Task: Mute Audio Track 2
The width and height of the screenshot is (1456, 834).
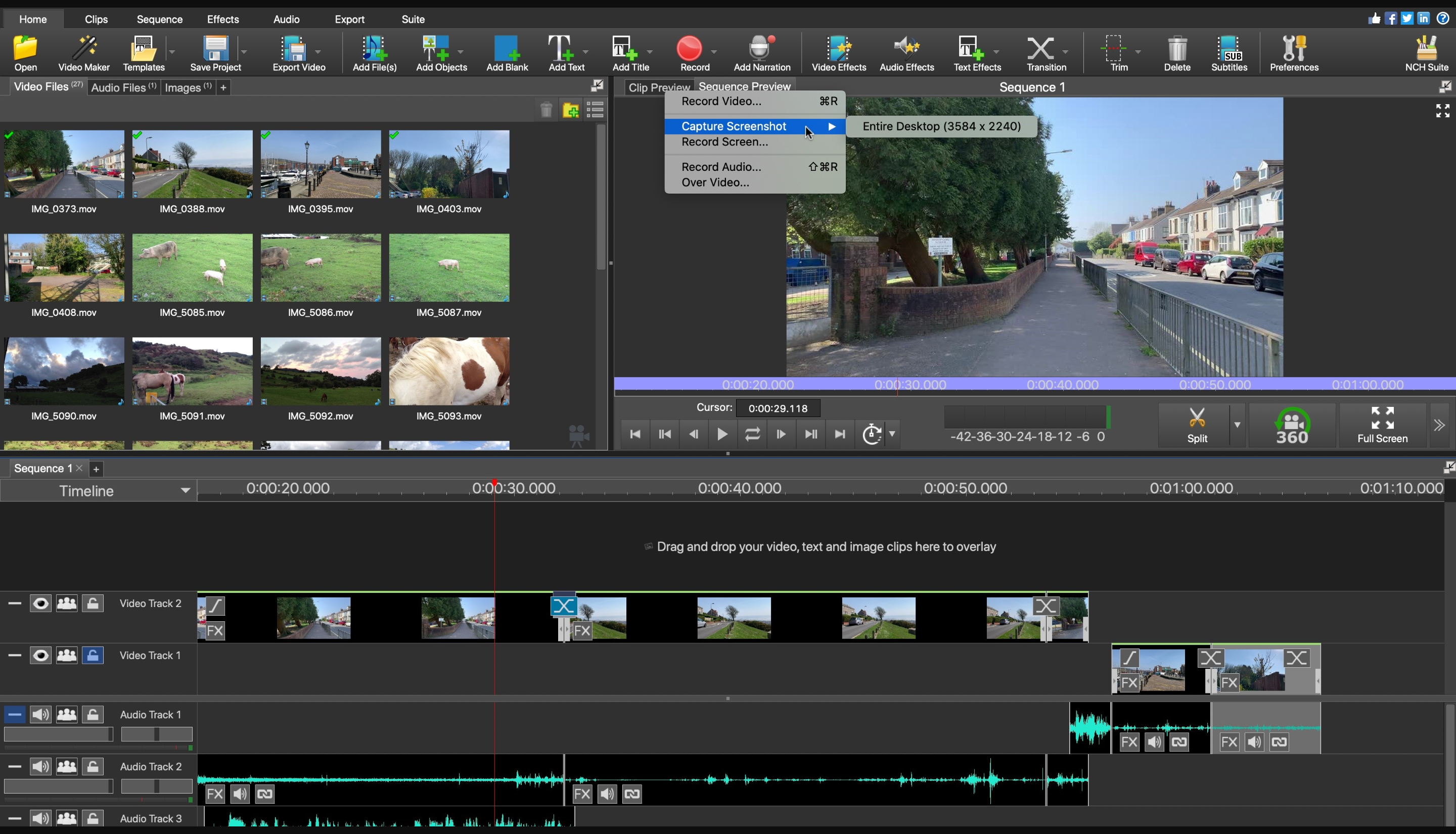Action: click(x=40, y=766)
